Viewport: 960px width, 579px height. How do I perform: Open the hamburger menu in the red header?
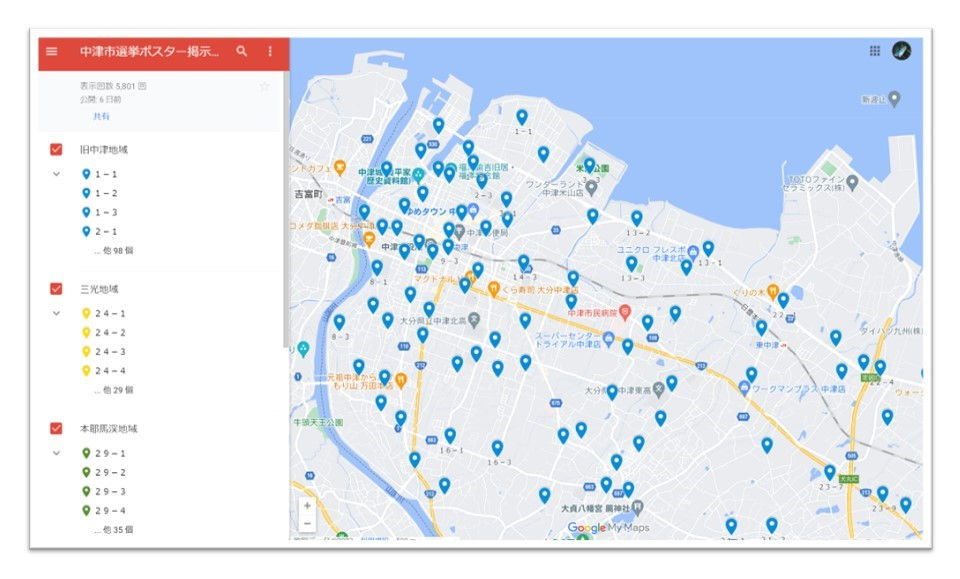click(x=52, y=51)
